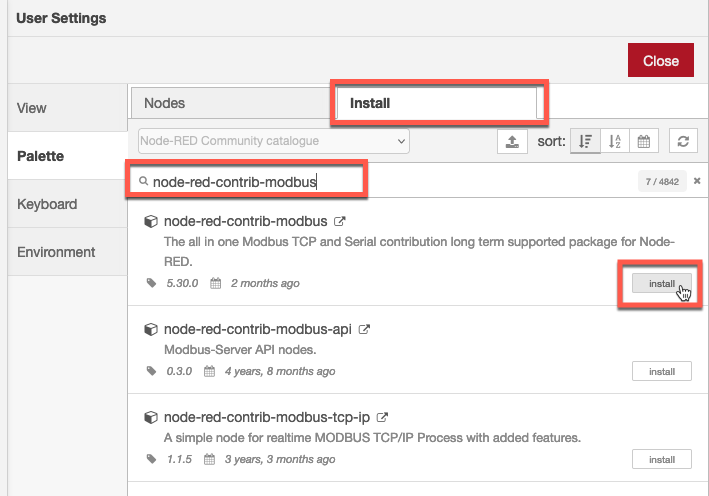Install node-red-contrib-modbus version 5.30.0
The width and height of the screenshot is (709, 496).
click(662, 283)
